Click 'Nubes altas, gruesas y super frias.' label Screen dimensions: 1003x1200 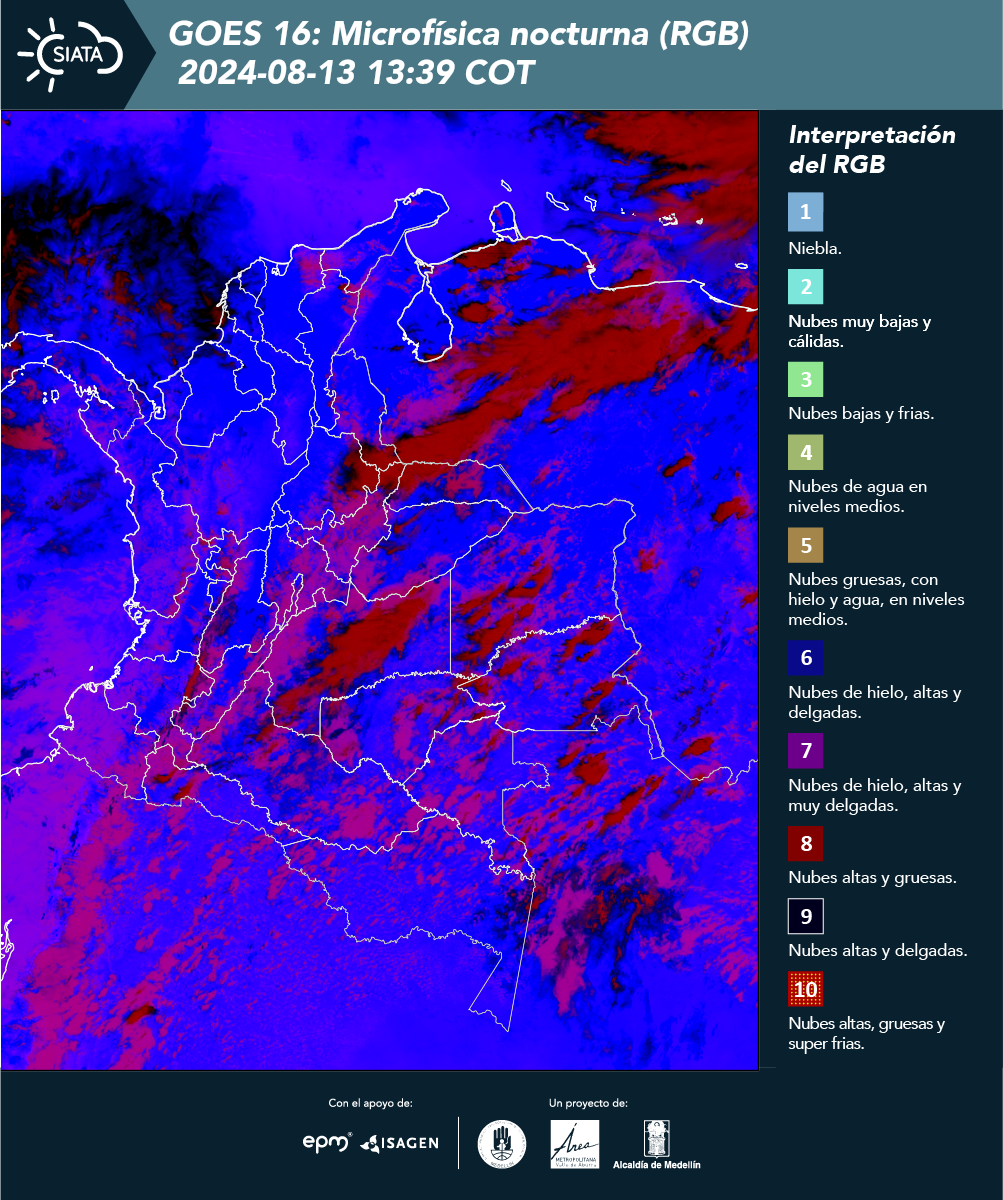point(866,1033)
